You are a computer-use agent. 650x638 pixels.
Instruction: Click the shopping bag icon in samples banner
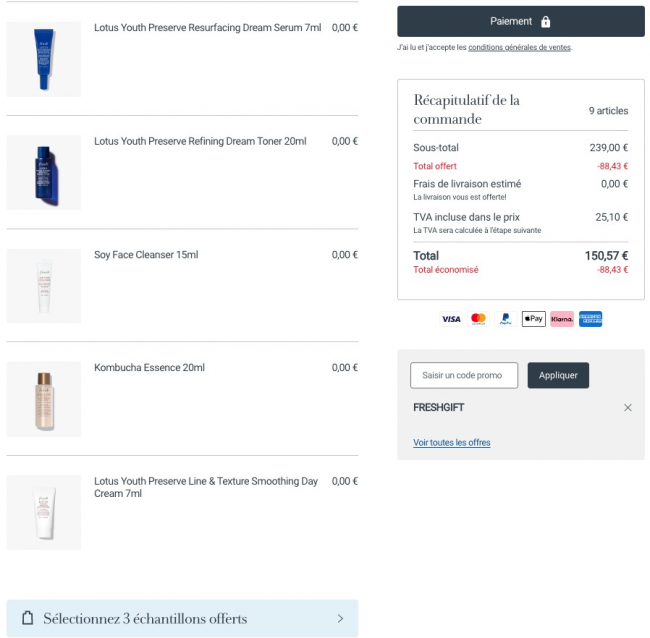pyautogui.click(x=27, y=618)
